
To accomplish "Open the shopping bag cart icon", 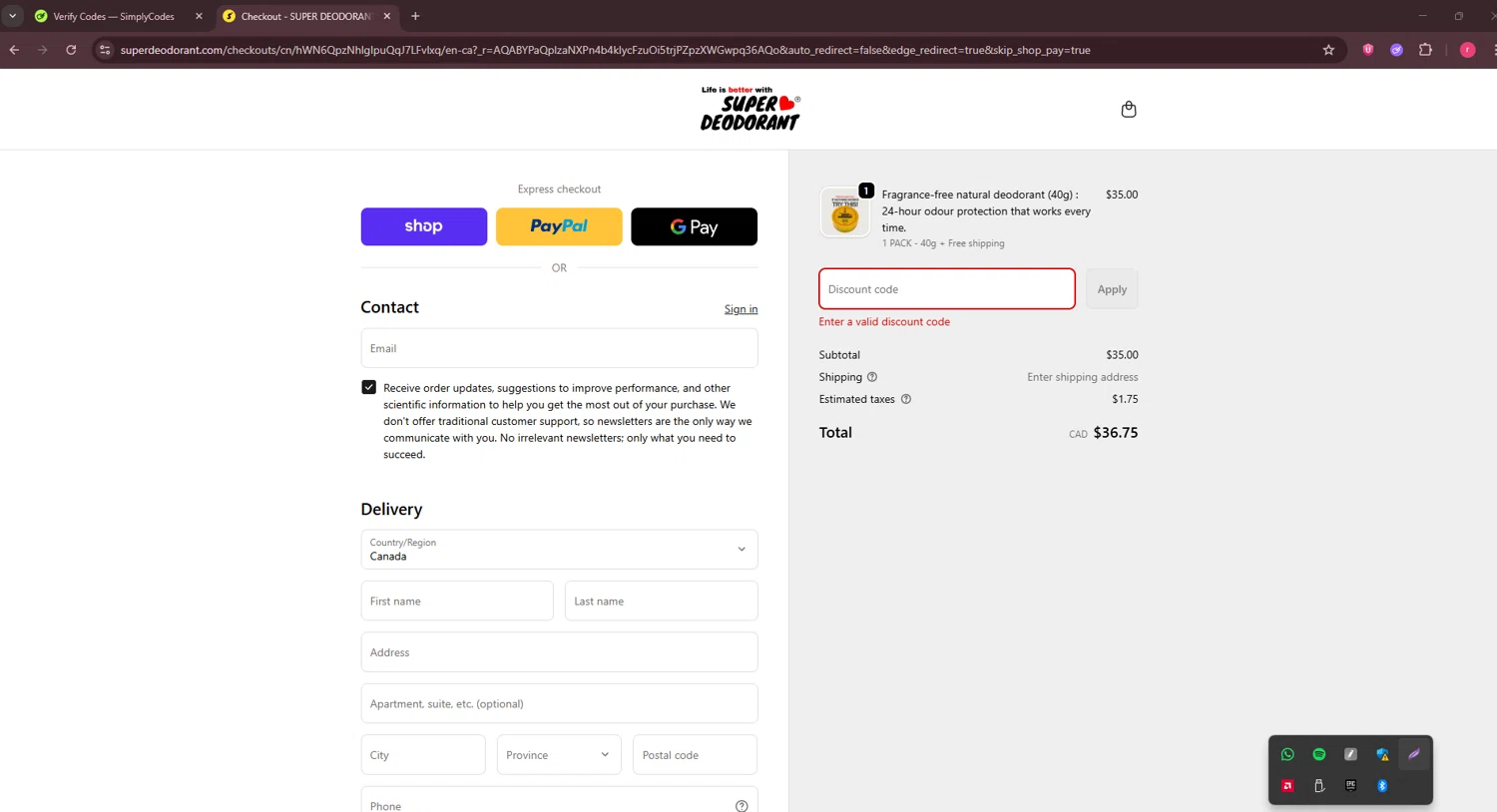I will pyautogui.click(x=1129, y=109).
